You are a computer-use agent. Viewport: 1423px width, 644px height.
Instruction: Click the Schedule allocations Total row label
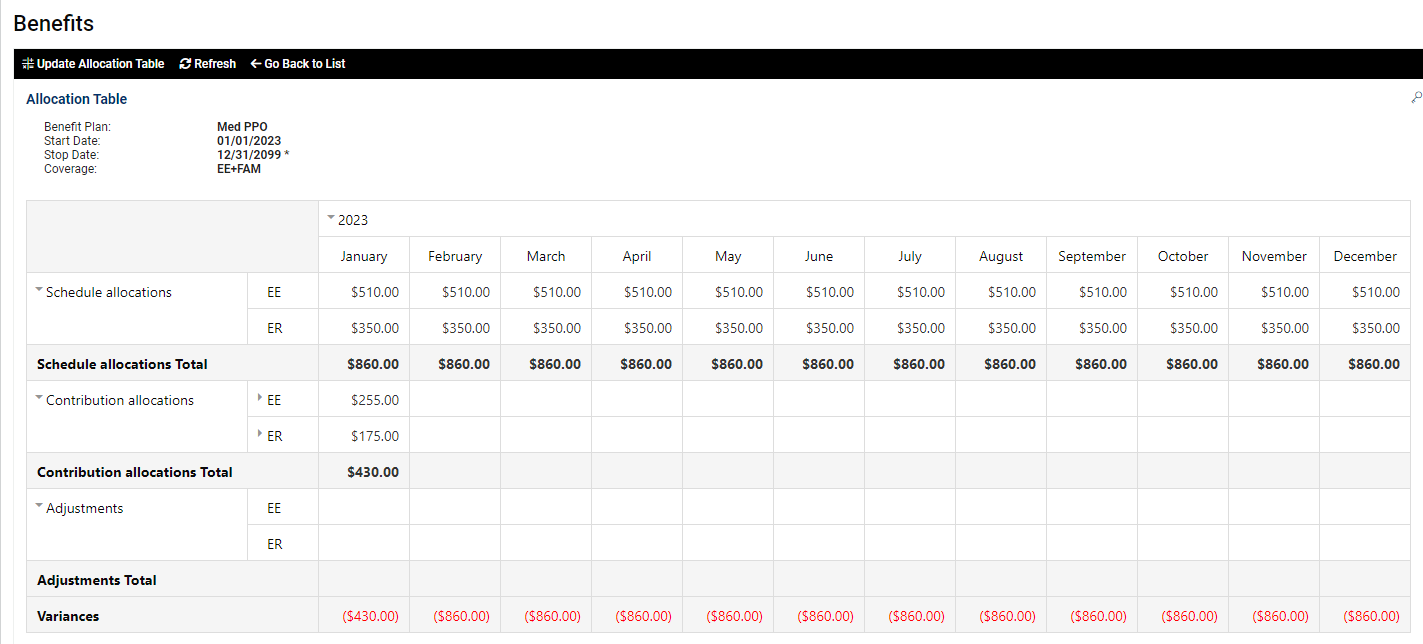click(122, 364)
